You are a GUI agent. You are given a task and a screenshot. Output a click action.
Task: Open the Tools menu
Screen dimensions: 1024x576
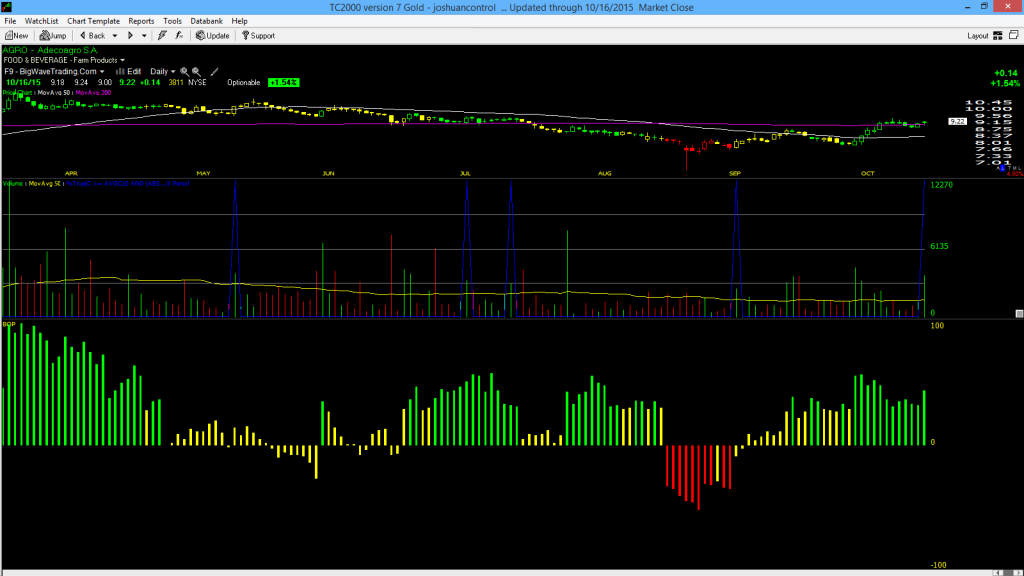pos(172,21)
